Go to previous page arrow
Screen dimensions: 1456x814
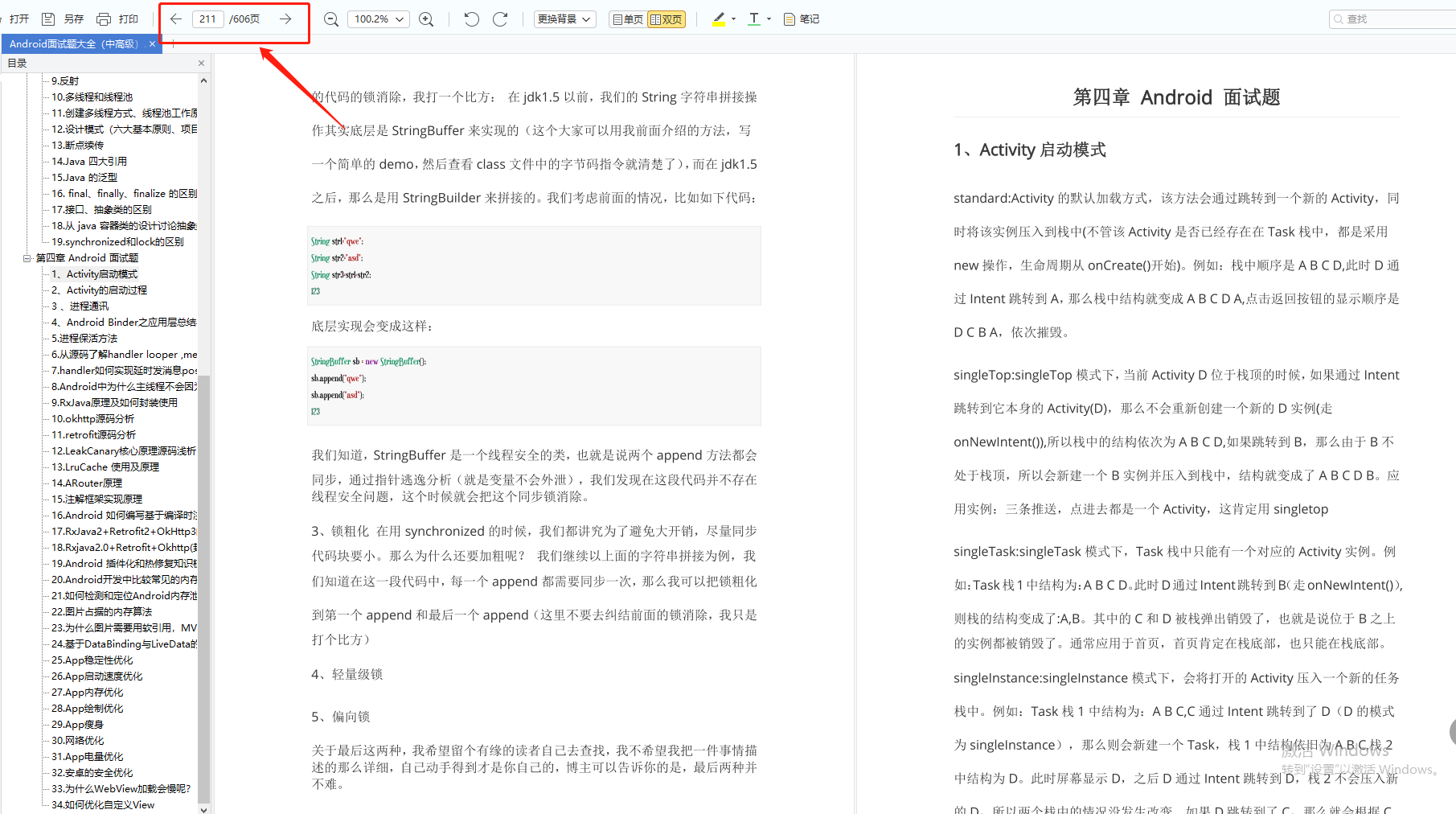[x=176, y=18]
